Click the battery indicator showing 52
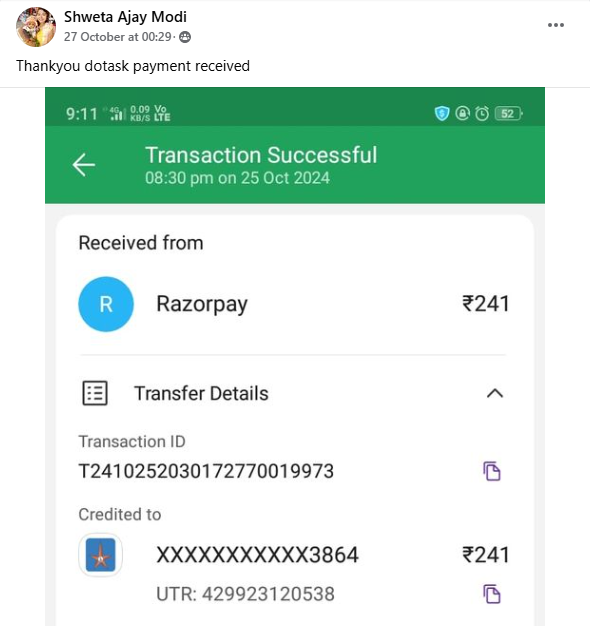This screenshot has height=626, width=590. [508, 113]
